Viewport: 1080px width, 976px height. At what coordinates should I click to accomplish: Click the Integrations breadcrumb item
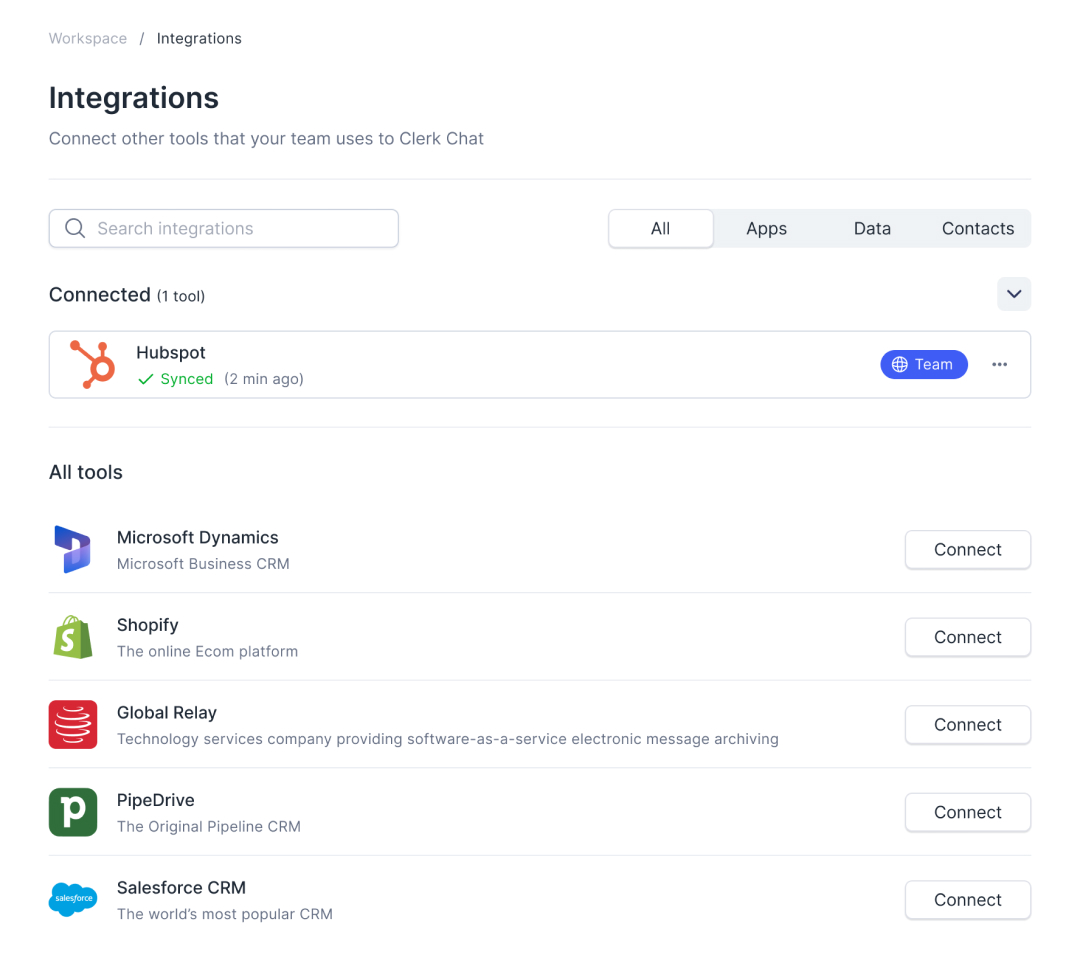pos(199,39)
